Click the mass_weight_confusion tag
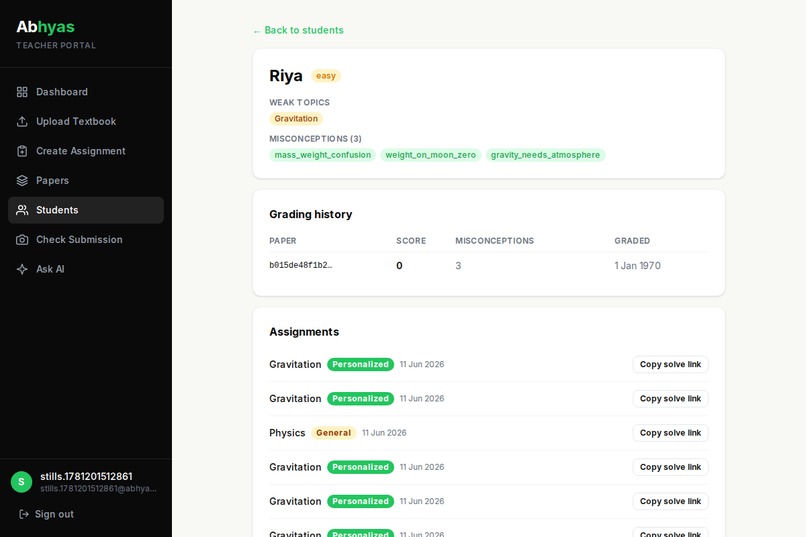The width and height of the screenshot is (806, 537). [x=322, y=155]
